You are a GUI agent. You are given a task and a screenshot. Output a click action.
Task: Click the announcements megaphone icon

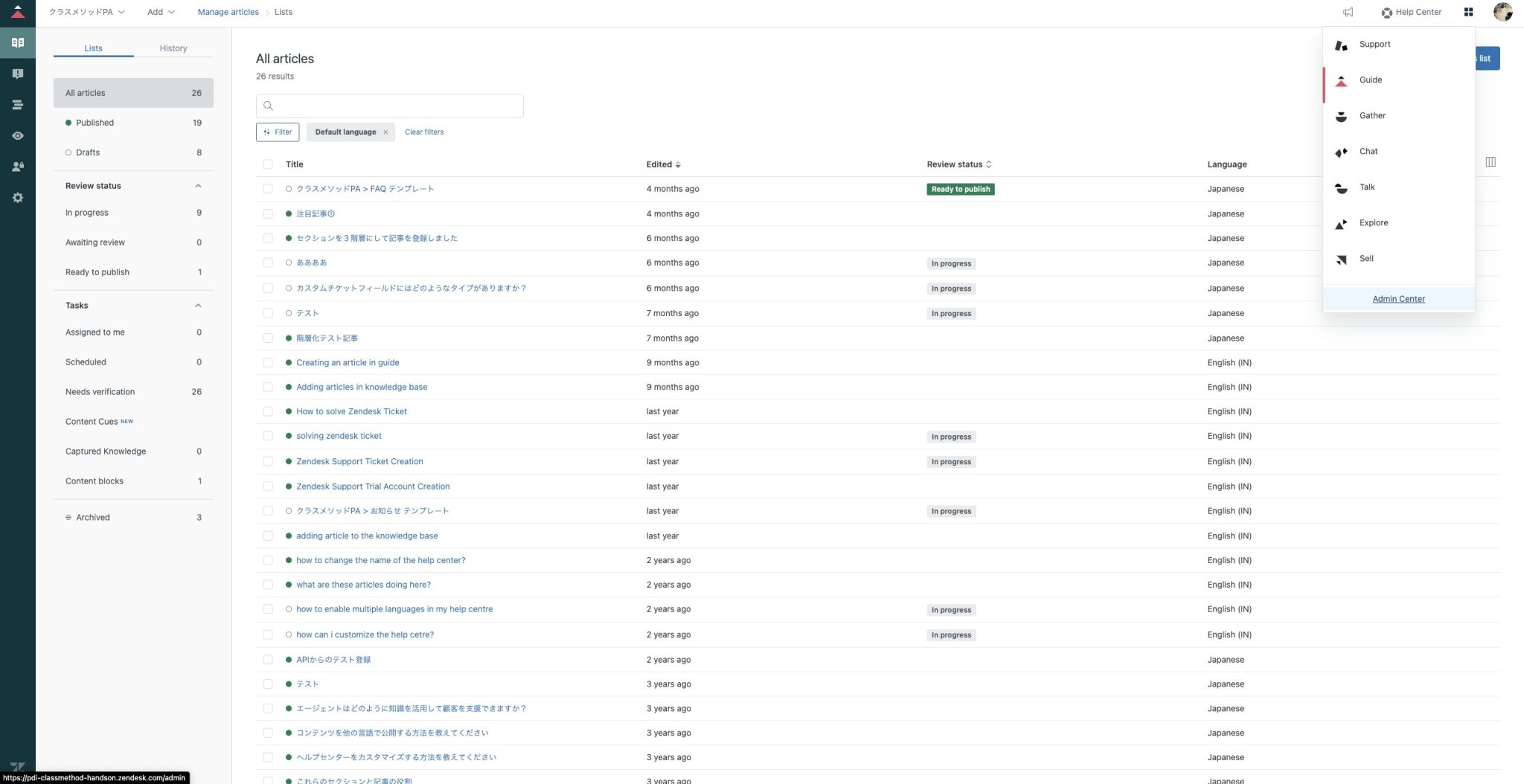point(1348,12)
